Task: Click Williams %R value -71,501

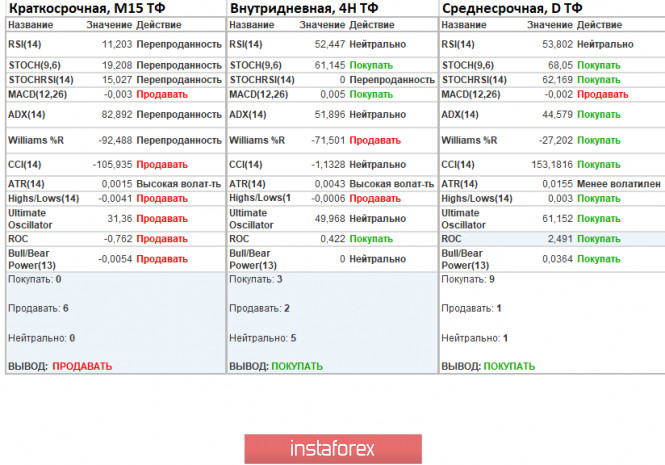Action: pyautogui.click(x=328, y=140)
